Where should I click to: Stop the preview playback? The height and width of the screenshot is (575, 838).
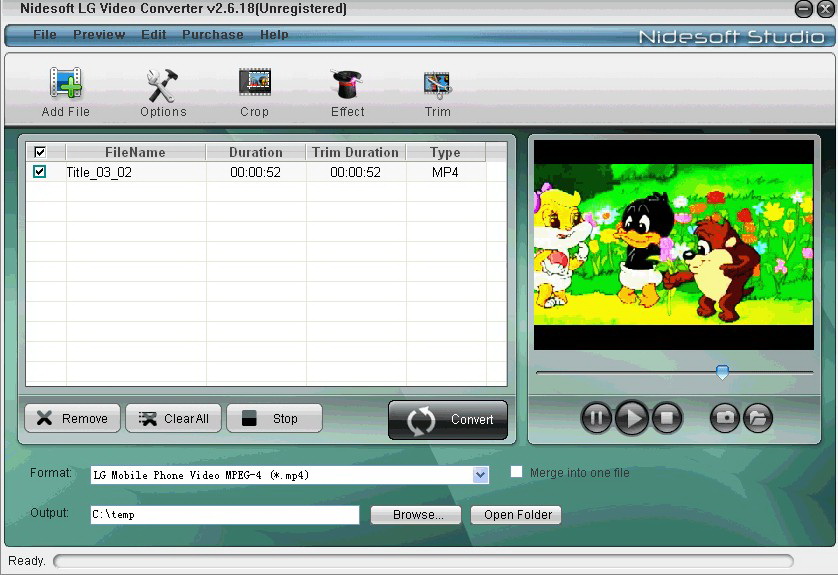666,417
